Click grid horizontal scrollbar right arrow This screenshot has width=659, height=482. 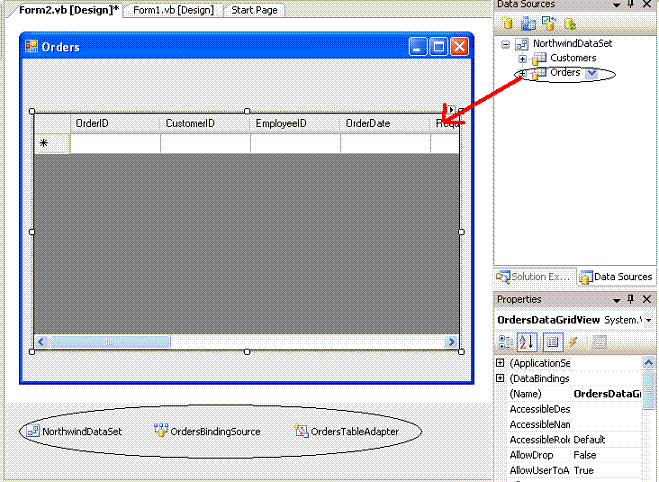click(x=452, y=342)
